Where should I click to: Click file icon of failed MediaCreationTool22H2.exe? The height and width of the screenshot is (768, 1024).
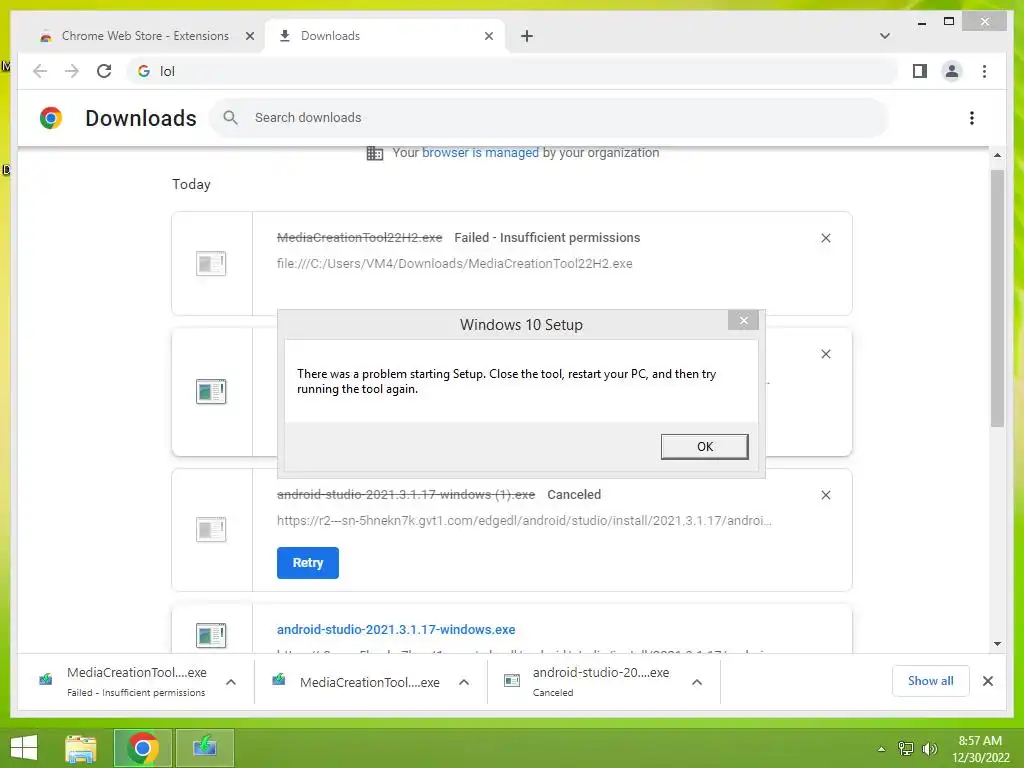pyautogui.click(x=211, y=264)
